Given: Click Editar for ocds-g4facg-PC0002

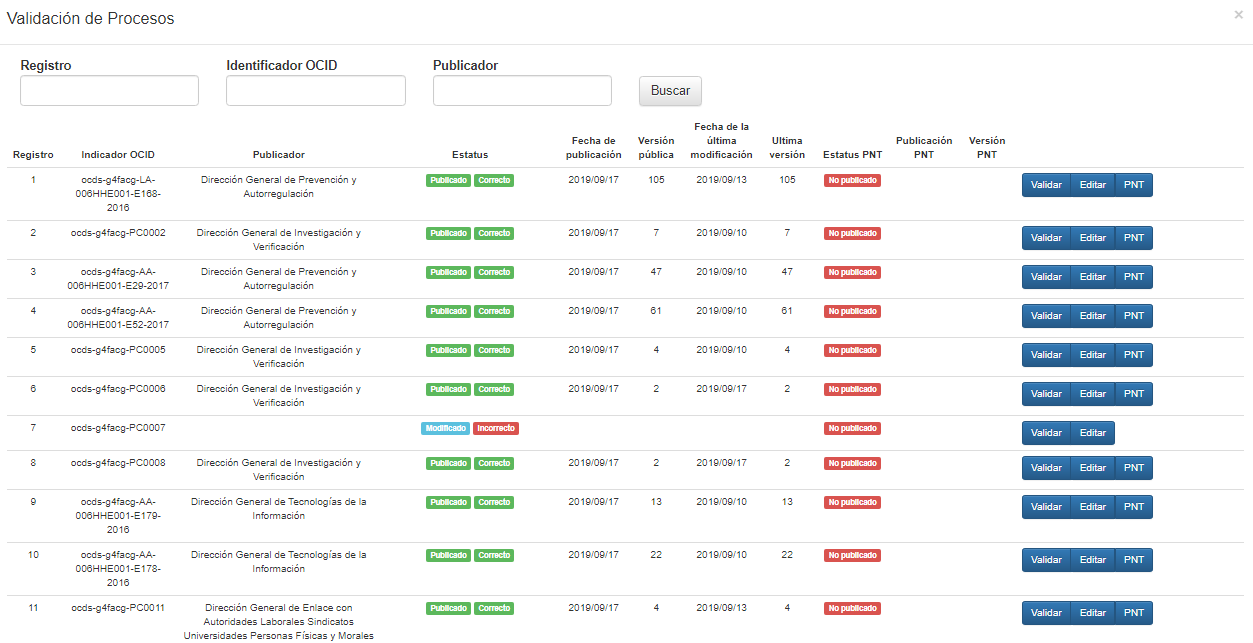Looking at the screenshot, I should click(x=1093, y=238).
